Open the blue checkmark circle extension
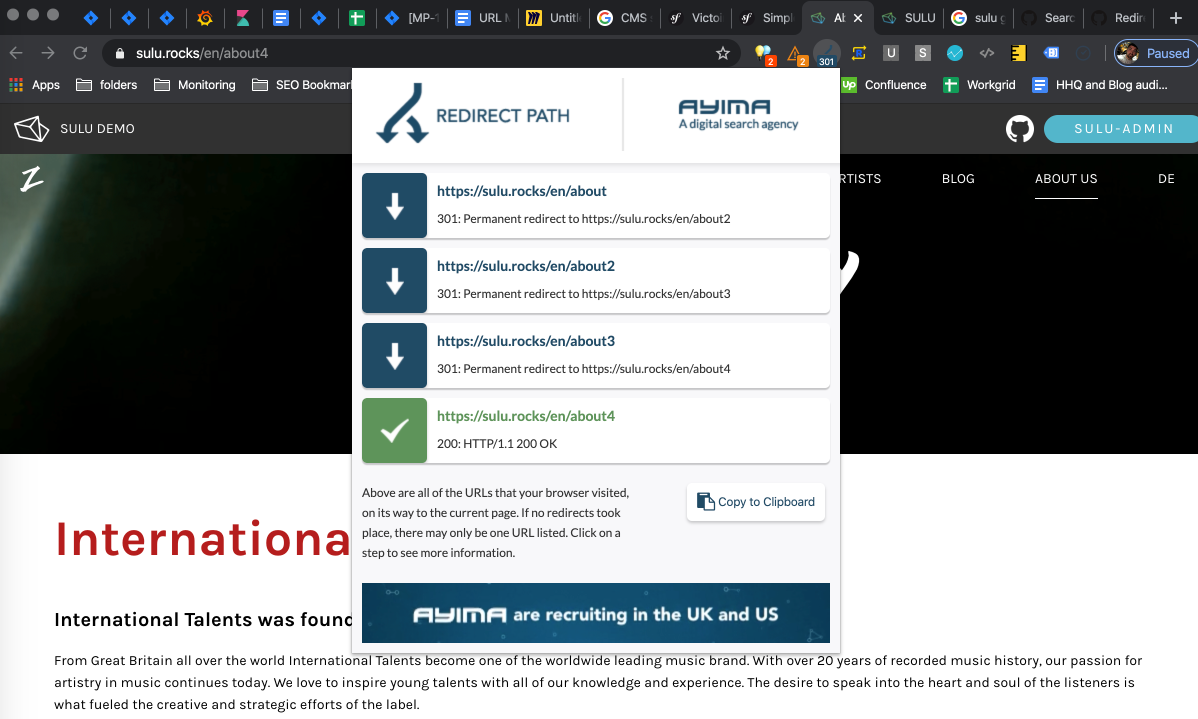Image resolution: width=1198 pixels, height=719 pixels. pos(954,53)
